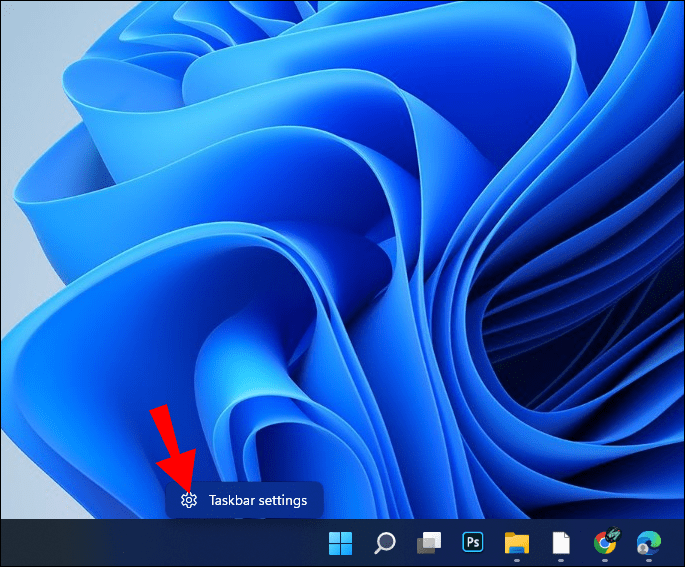The width and height of the screenshot is (685, 567).
Task: Click the gear icon beside Taskbar settings
Action: pyautogui.click(x=188, y=500)
